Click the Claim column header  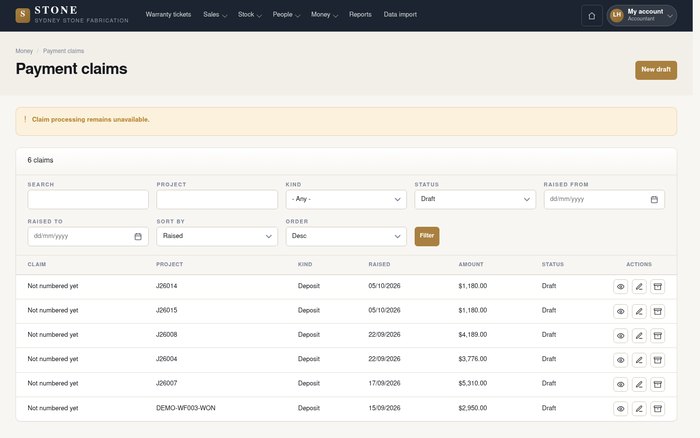37,264
